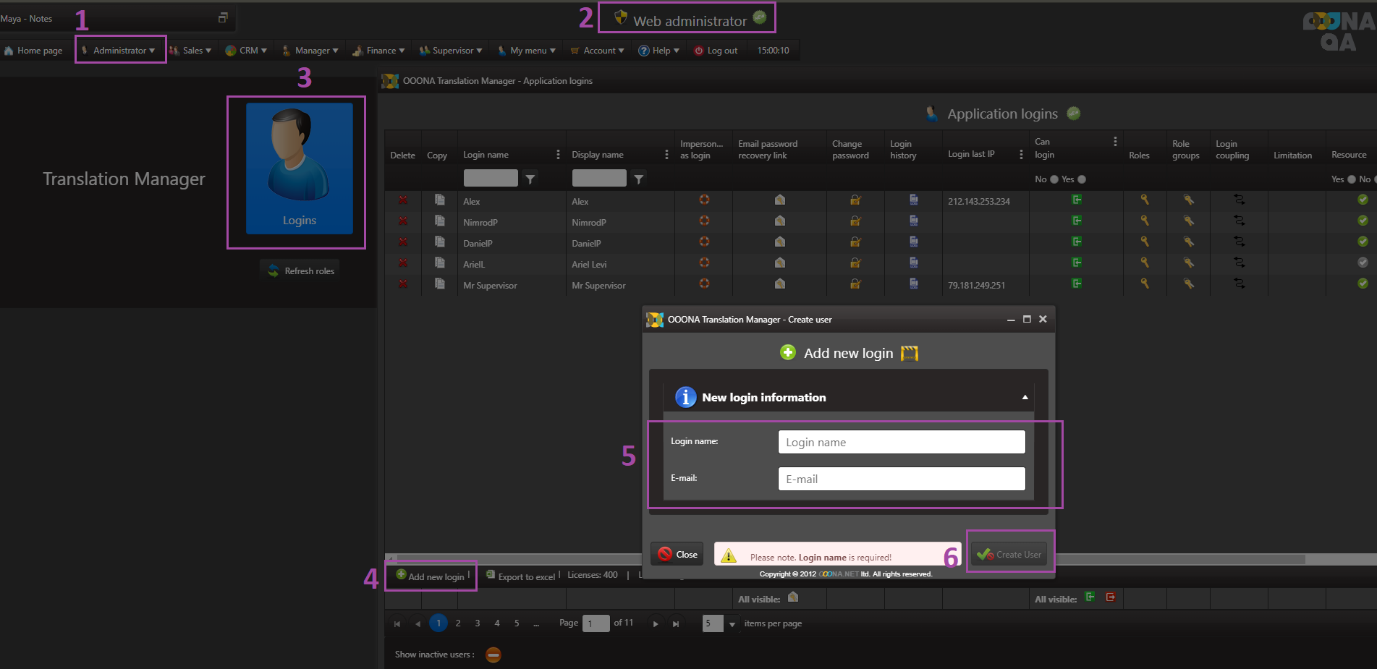1377x669 pixels.
Task: Click the Create User button
Action: (x=1010, y=554)
